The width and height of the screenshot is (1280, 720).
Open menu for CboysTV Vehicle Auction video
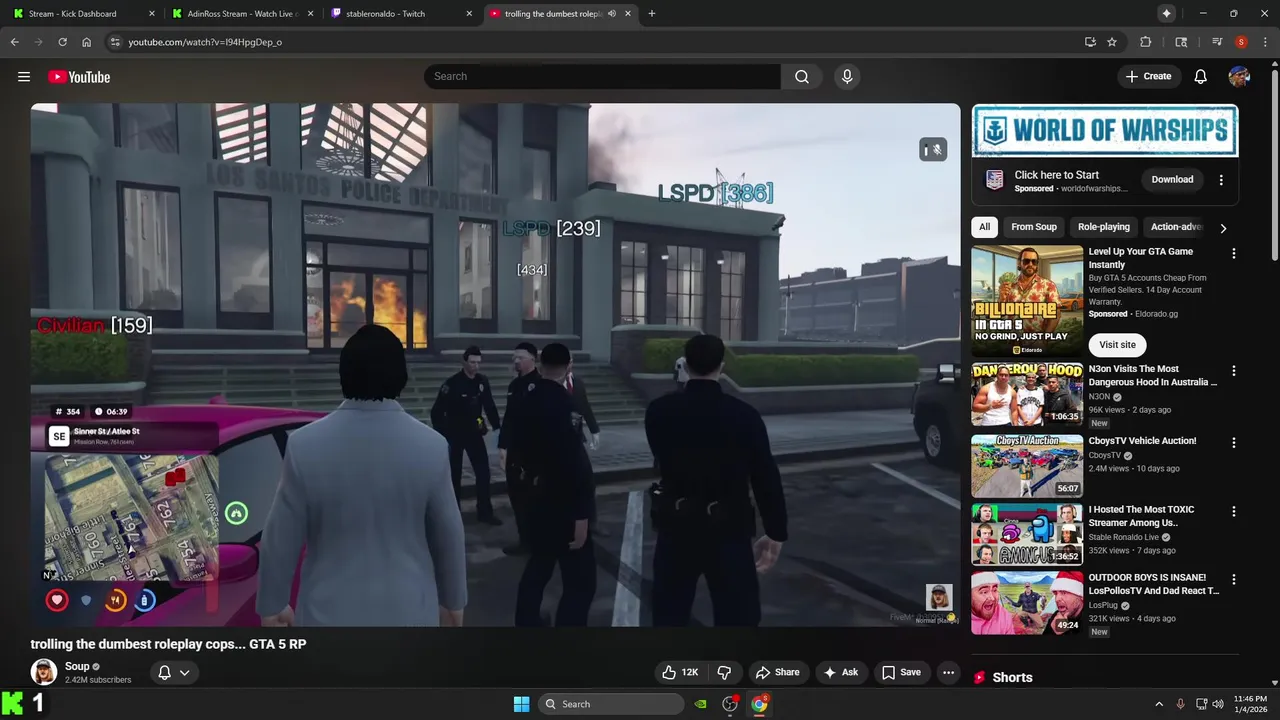(1234, 443)
